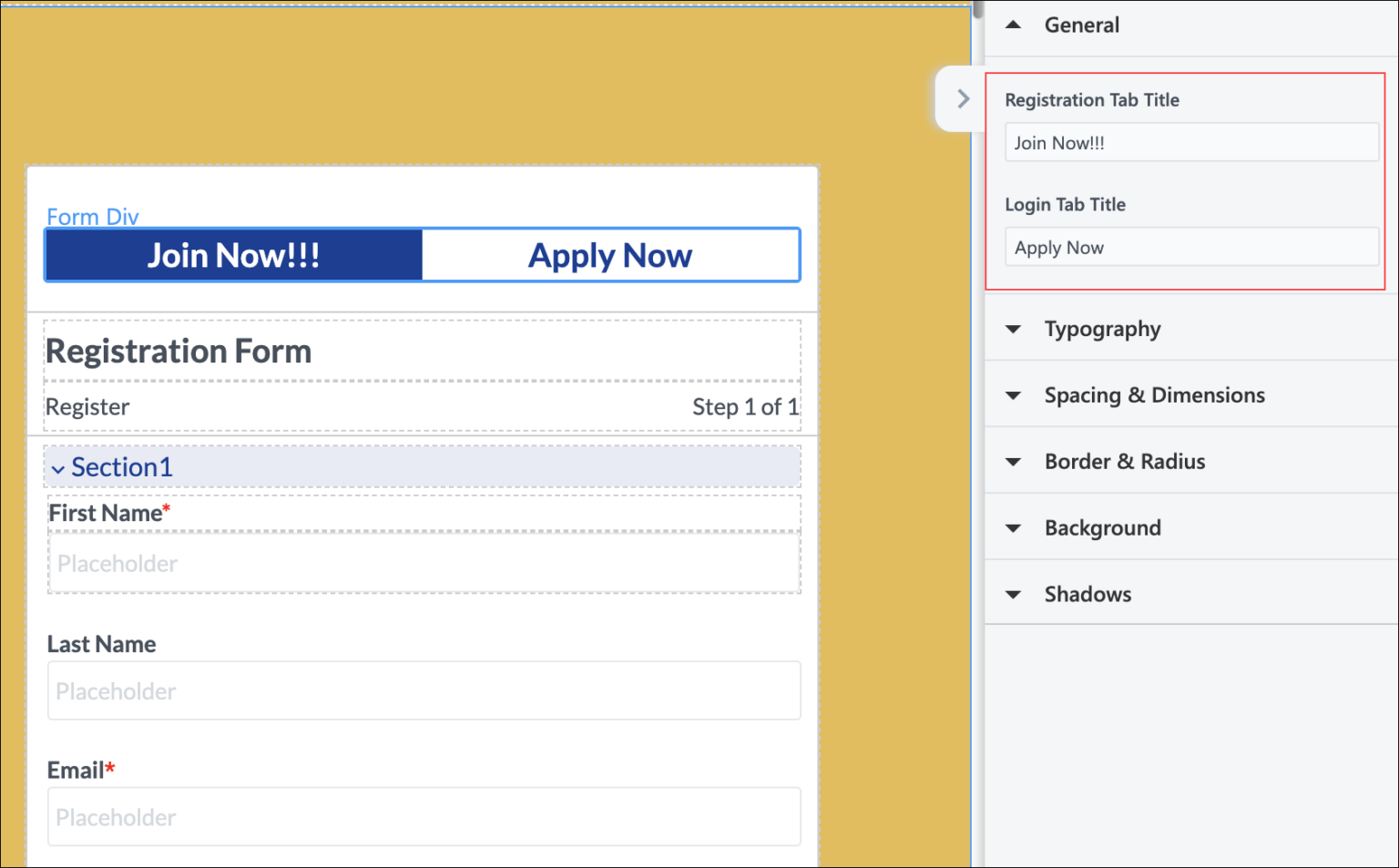Expand the Border & Radius section

[1014, 462]
